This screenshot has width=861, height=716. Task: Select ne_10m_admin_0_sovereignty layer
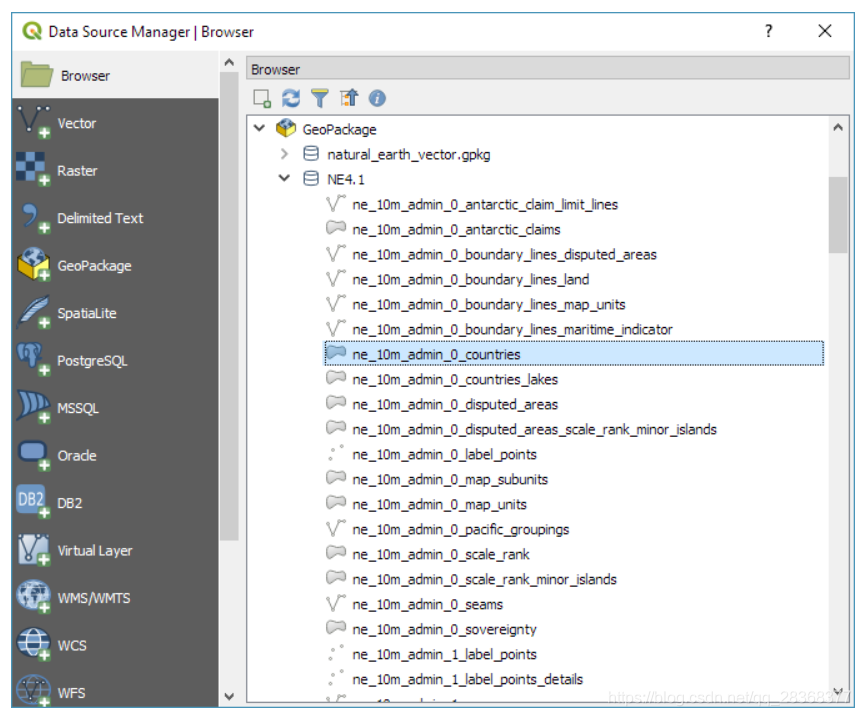(x=444, y=629)
